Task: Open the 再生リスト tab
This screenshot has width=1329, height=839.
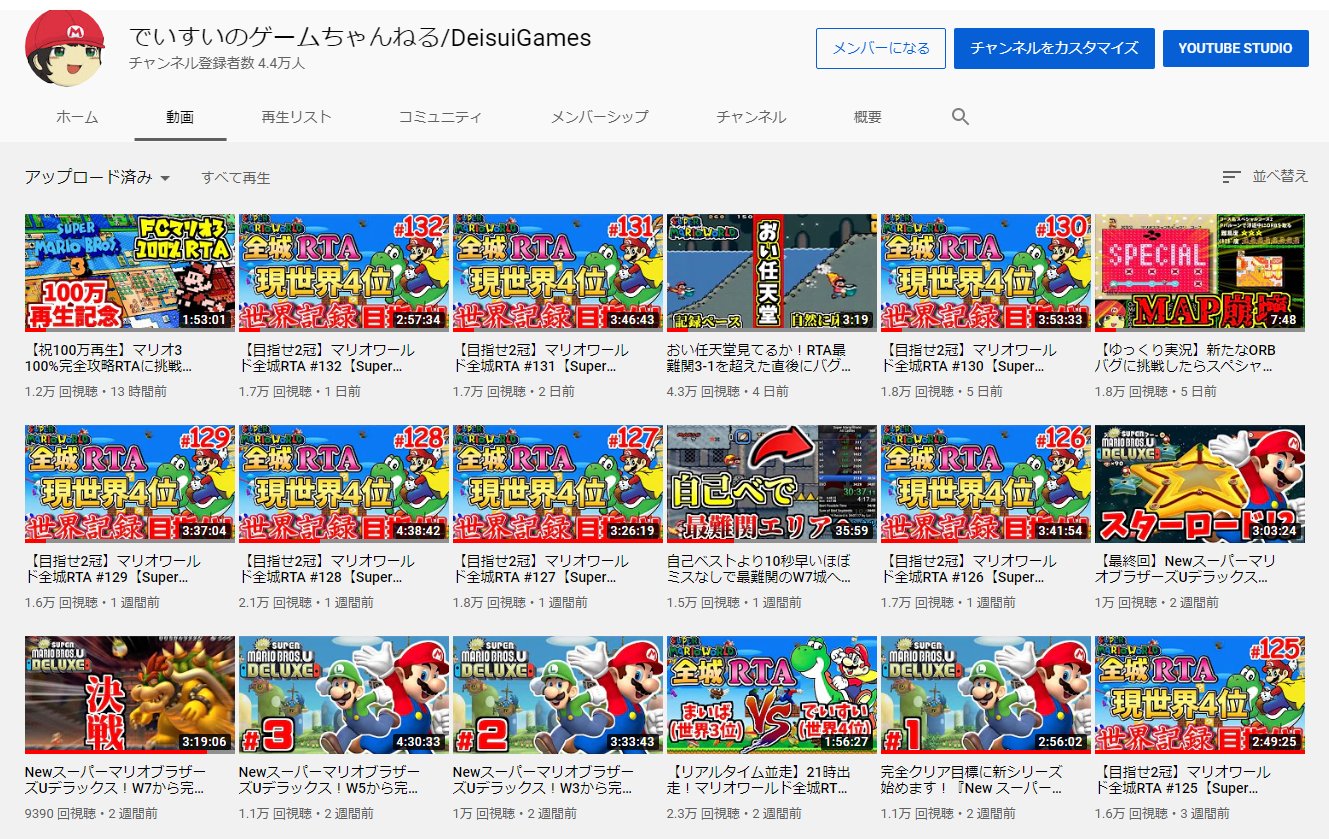Action: [x=296, y=117]
